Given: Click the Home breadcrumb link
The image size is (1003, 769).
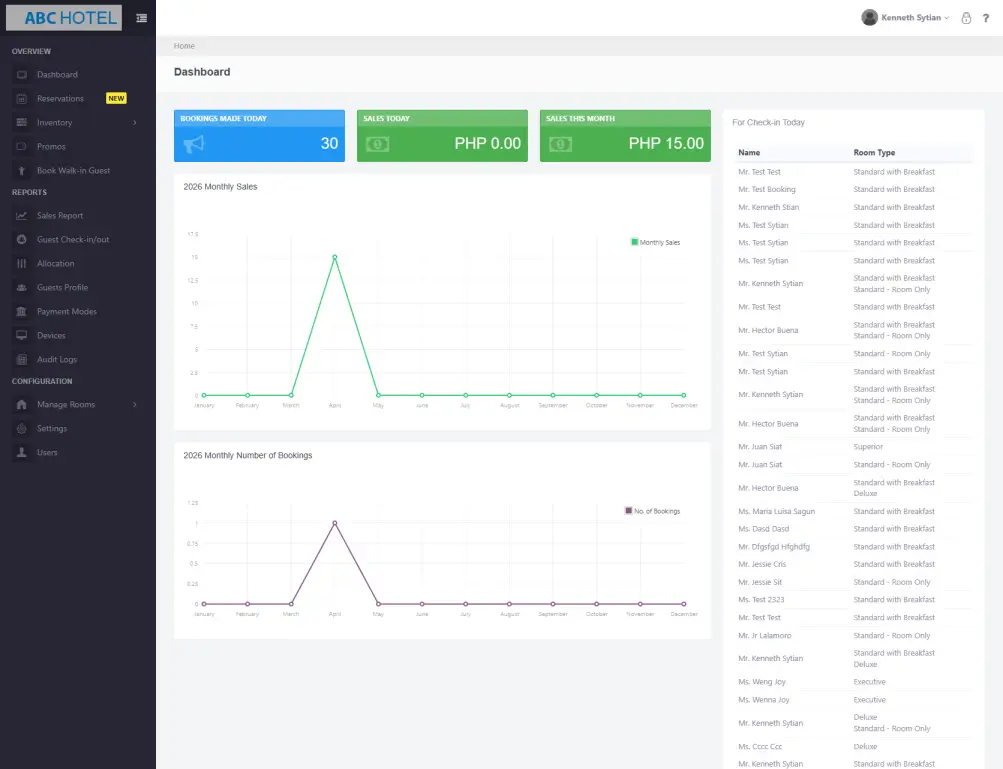Looking at the screenshot, I should [184, 46].
